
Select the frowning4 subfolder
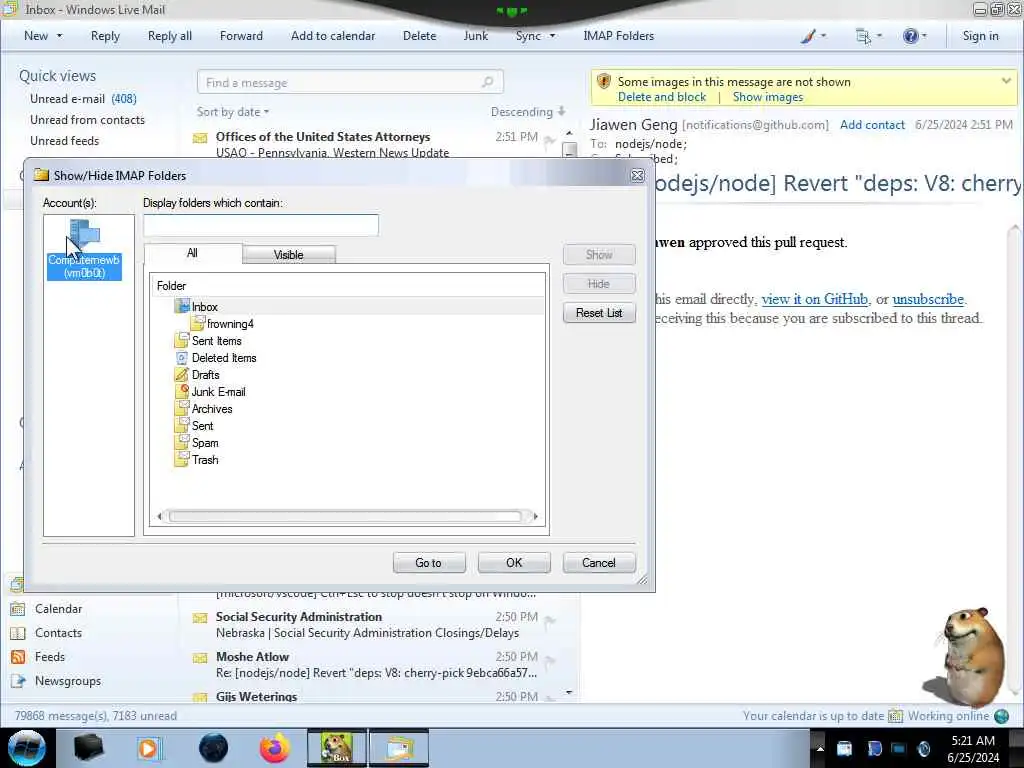click(x=229, y=324)
